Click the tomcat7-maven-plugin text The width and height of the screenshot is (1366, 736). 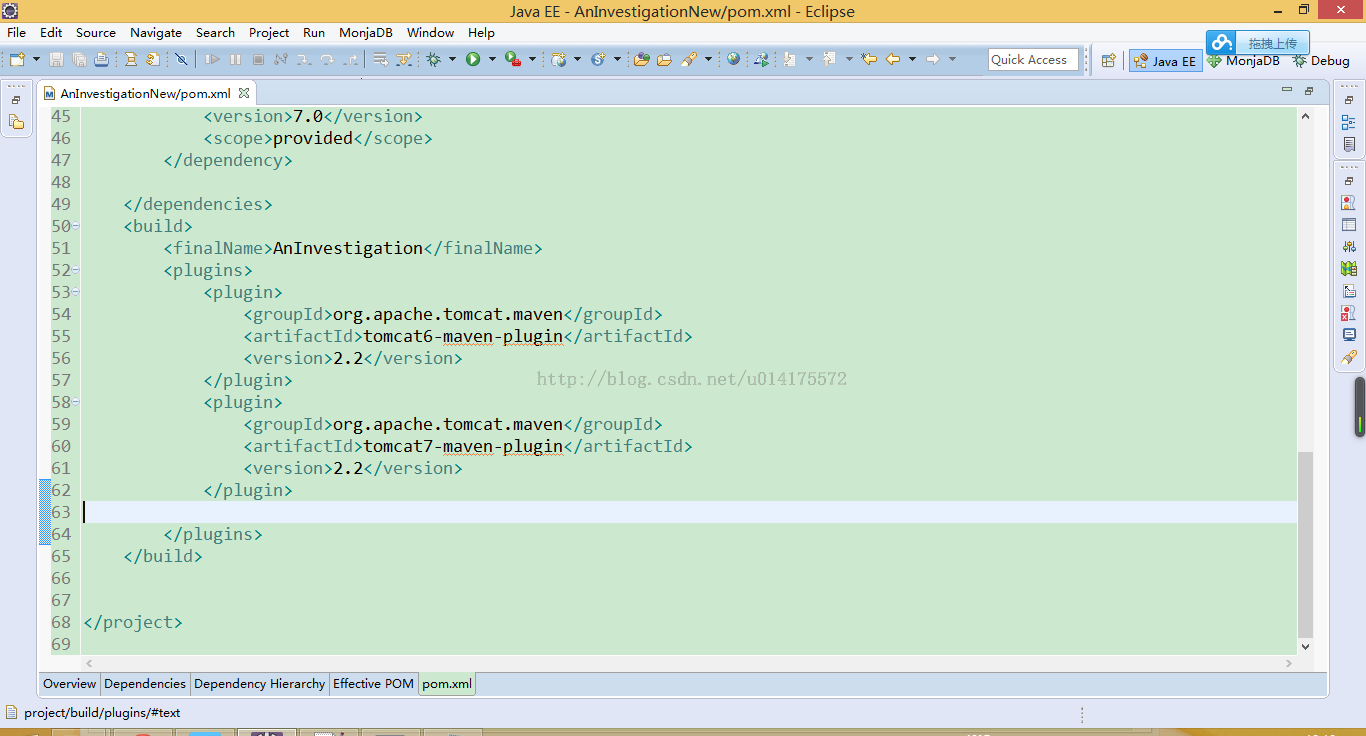463,446
